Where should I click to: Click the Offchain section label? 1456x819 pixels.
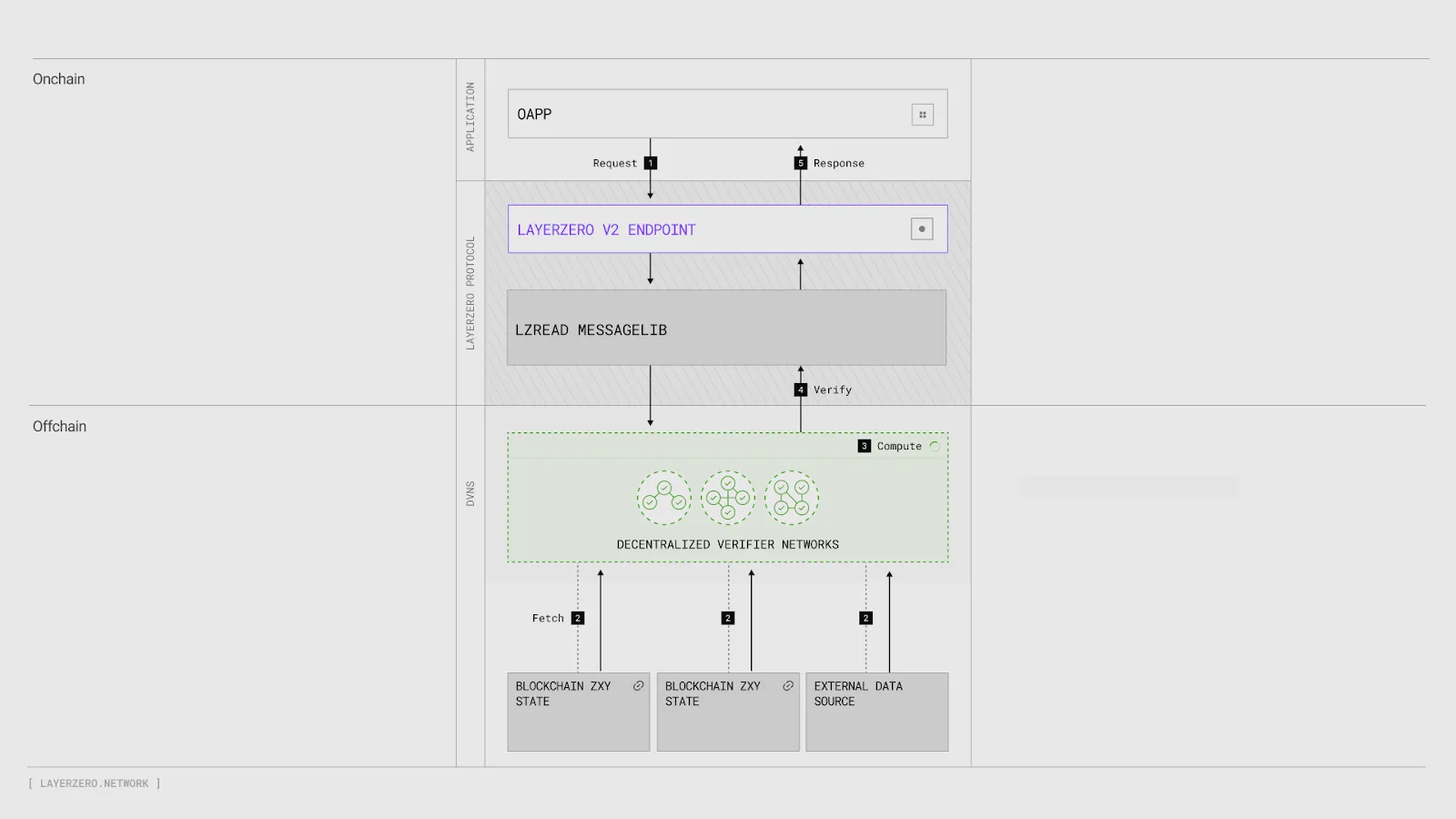[60, 426]
